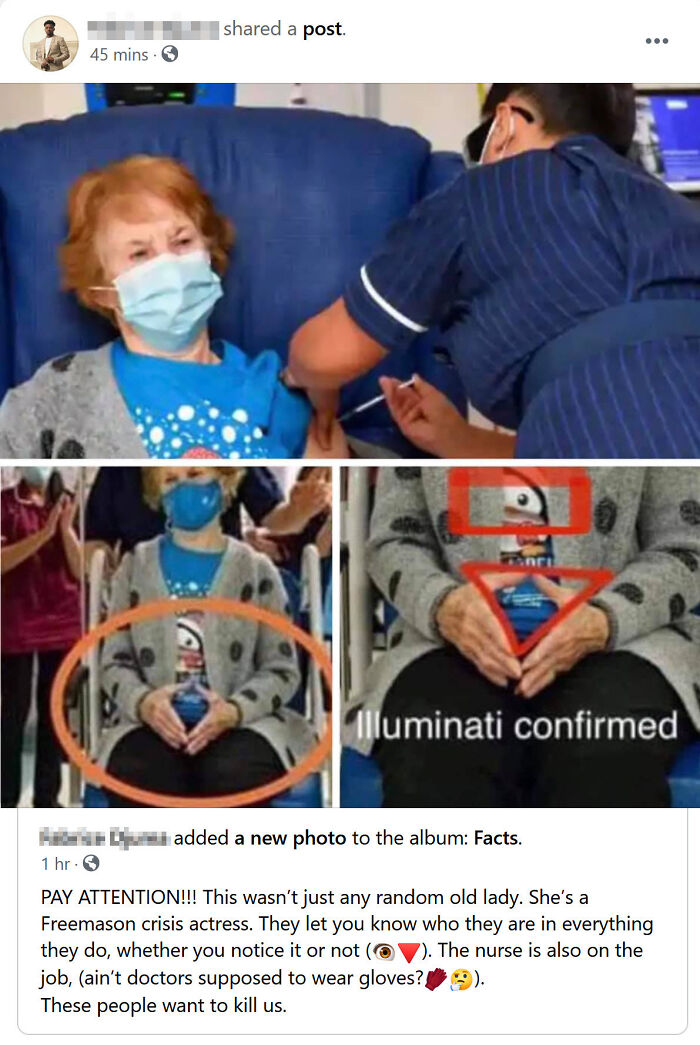Click the '1 hr' original post timestamp
700x1045 pixels.
[55, 864]
